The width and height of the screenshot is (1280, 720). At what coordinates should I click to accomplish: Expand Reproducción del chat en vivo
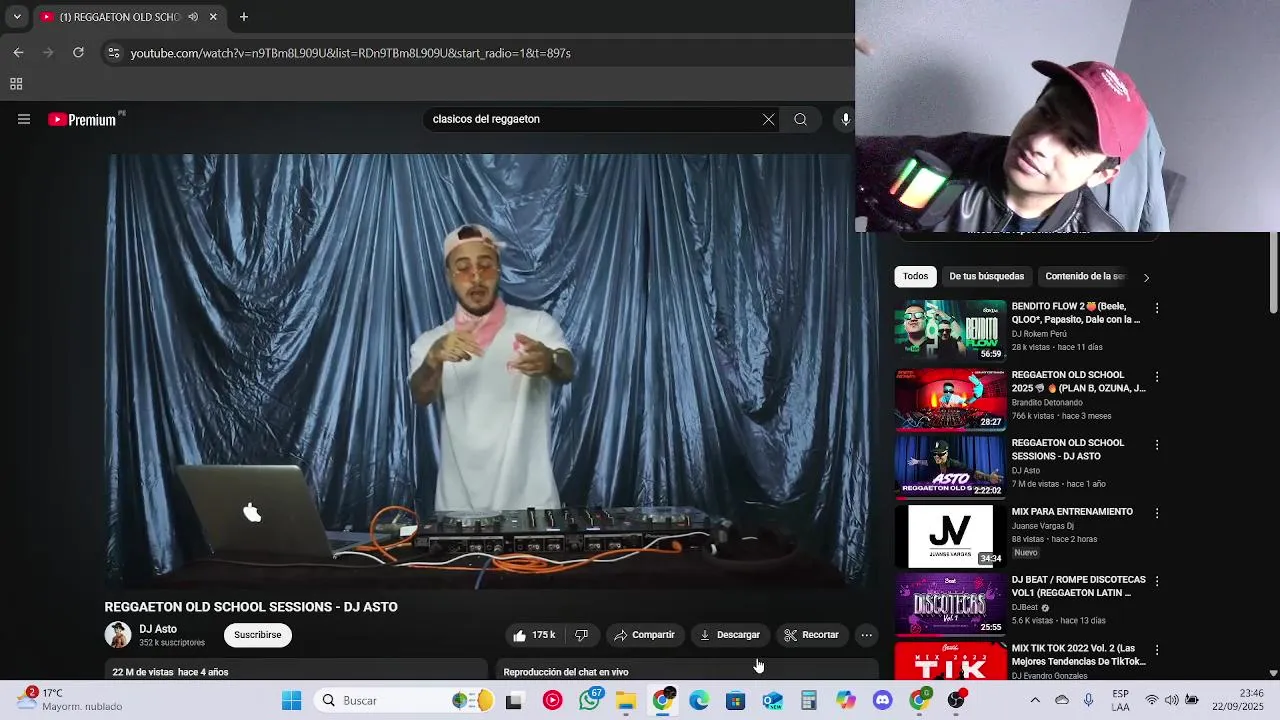click(688, 671)
